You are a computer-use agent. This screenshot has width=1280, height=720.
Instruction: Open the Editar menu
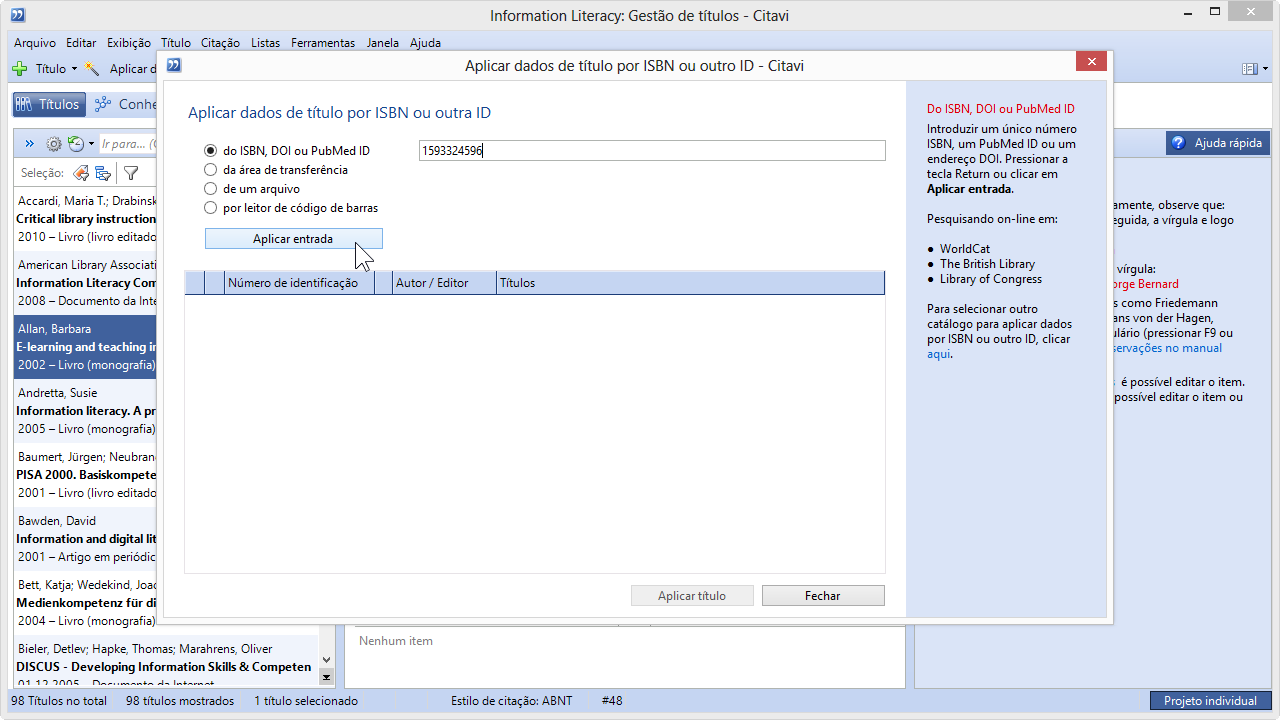click(x=81, y=43)
